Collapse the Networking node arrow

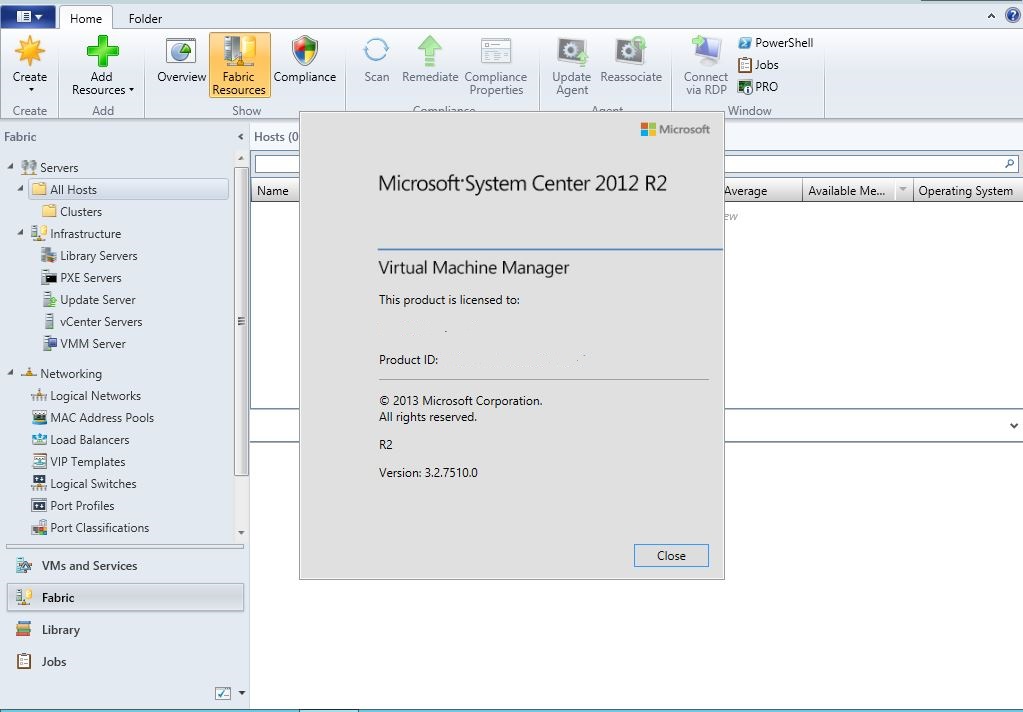tap(10, 373)
